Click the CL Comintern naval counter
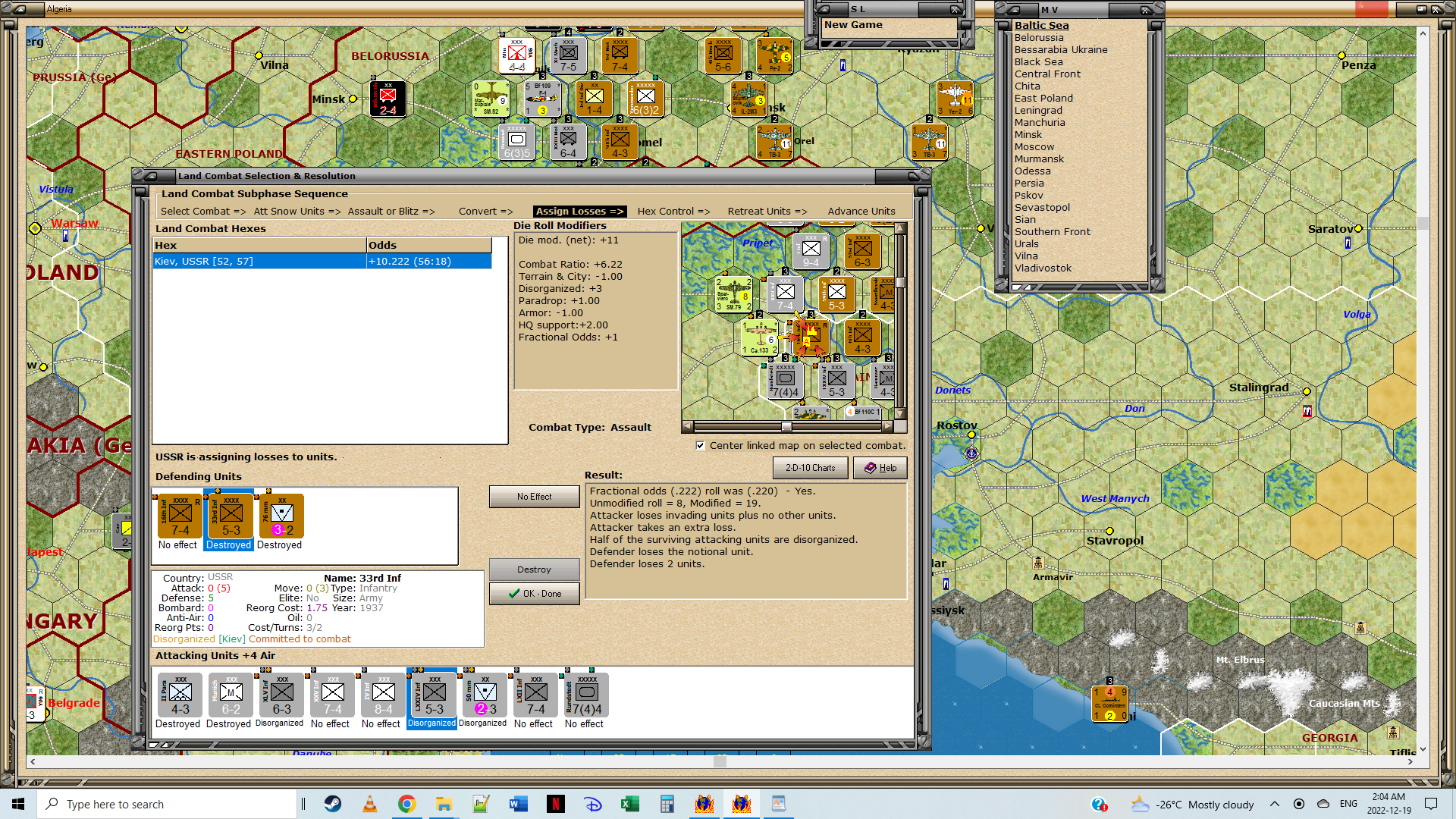Screen dimensions: 1456x819 click(1109, 704)
